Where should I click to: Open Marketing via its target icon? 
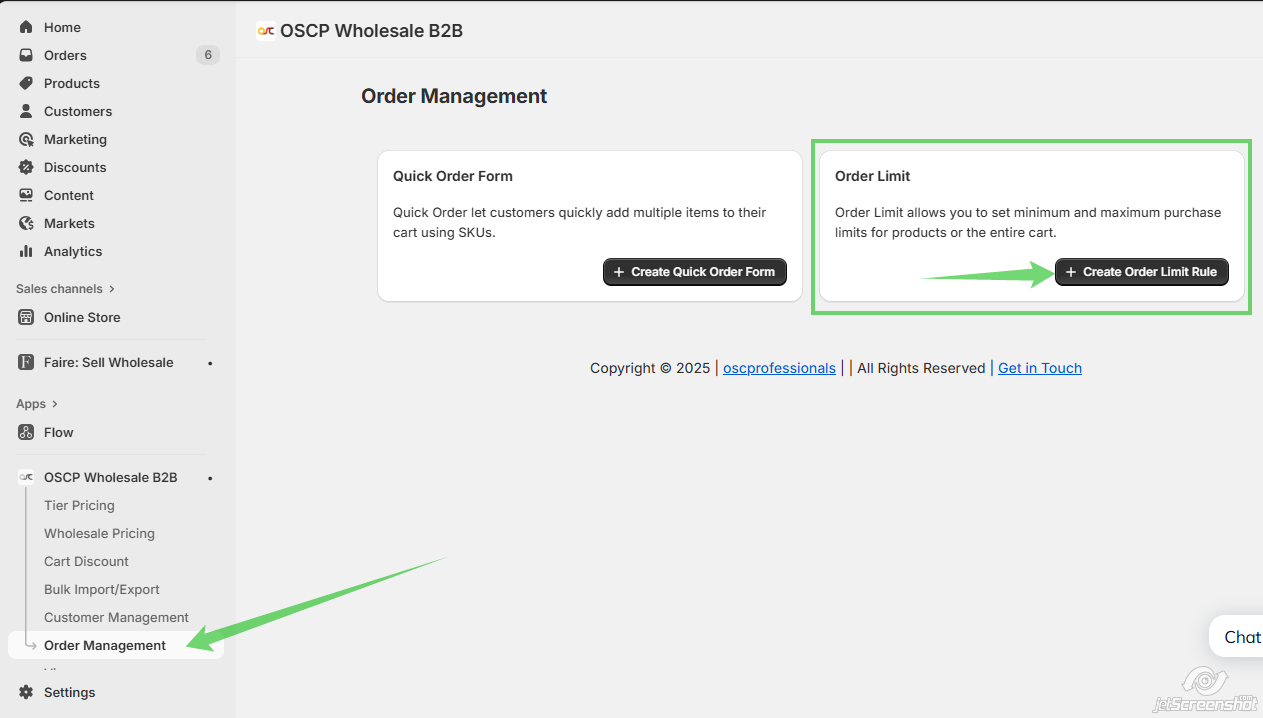pyautogui.click(x=26, y=139)
